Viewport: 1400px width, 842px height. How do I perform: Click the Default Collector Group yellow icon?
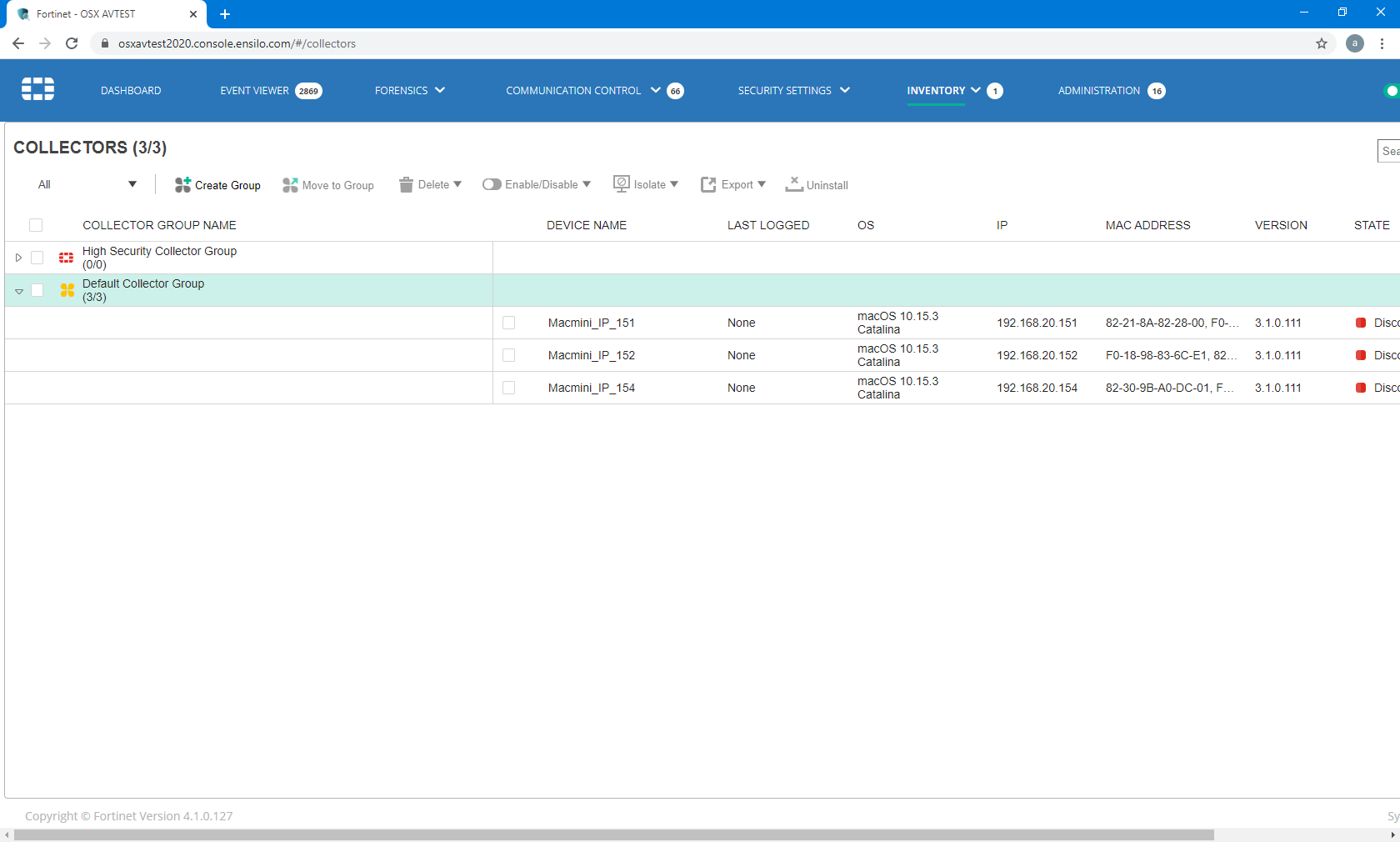67,290
